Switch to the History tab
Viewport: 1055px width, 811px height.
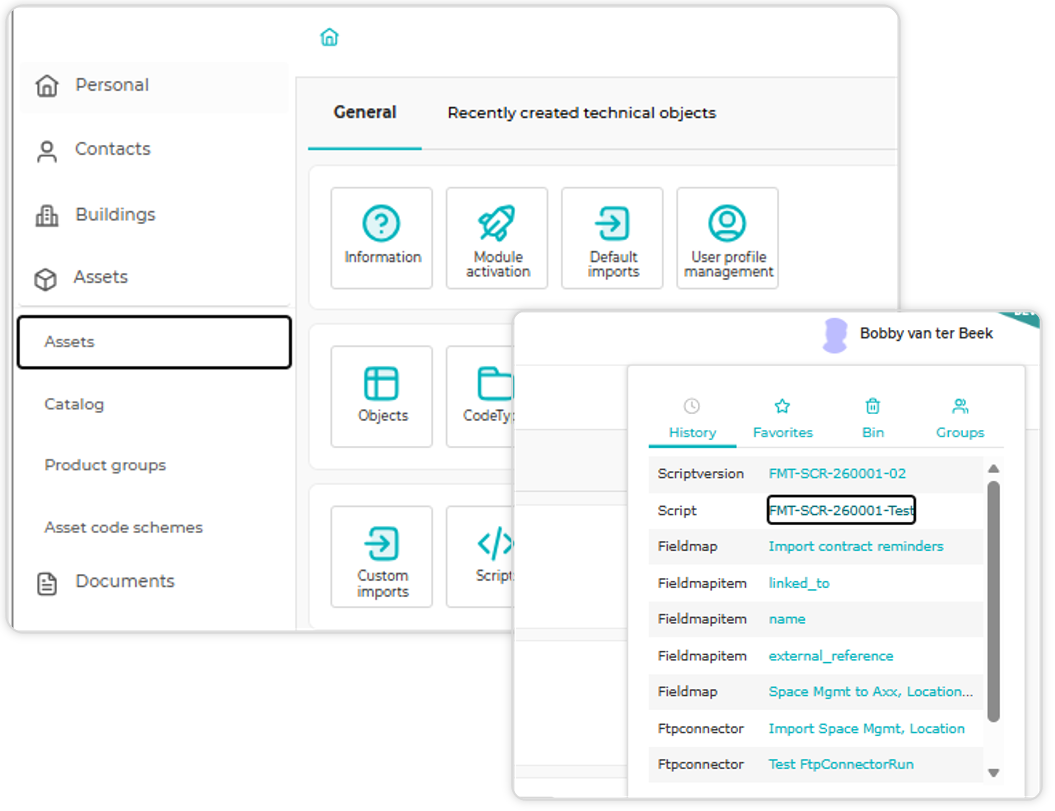pos(692,420)
